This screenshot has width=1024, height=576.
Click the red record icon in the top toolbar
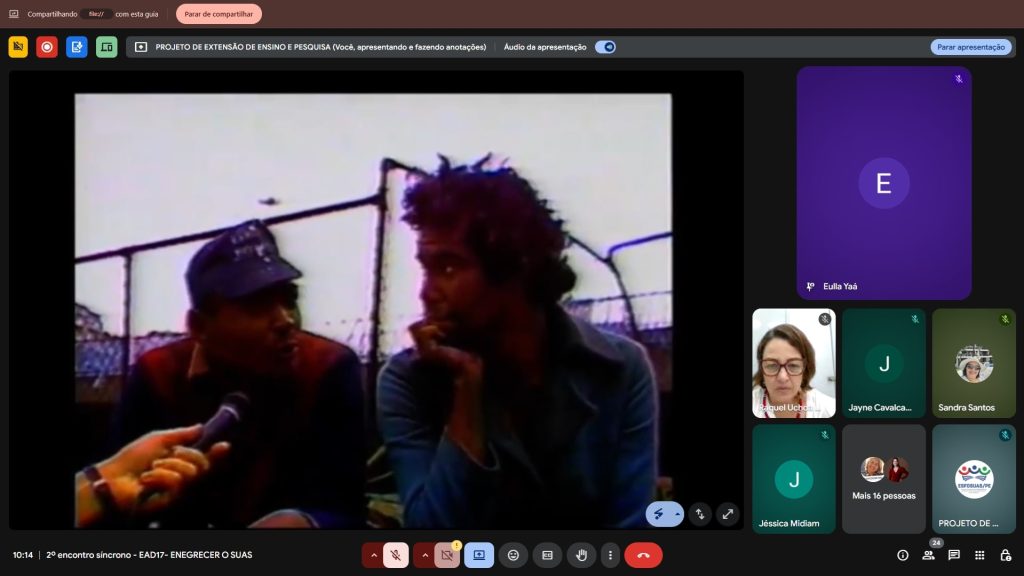pyautogui.click(x=47, y=47)
